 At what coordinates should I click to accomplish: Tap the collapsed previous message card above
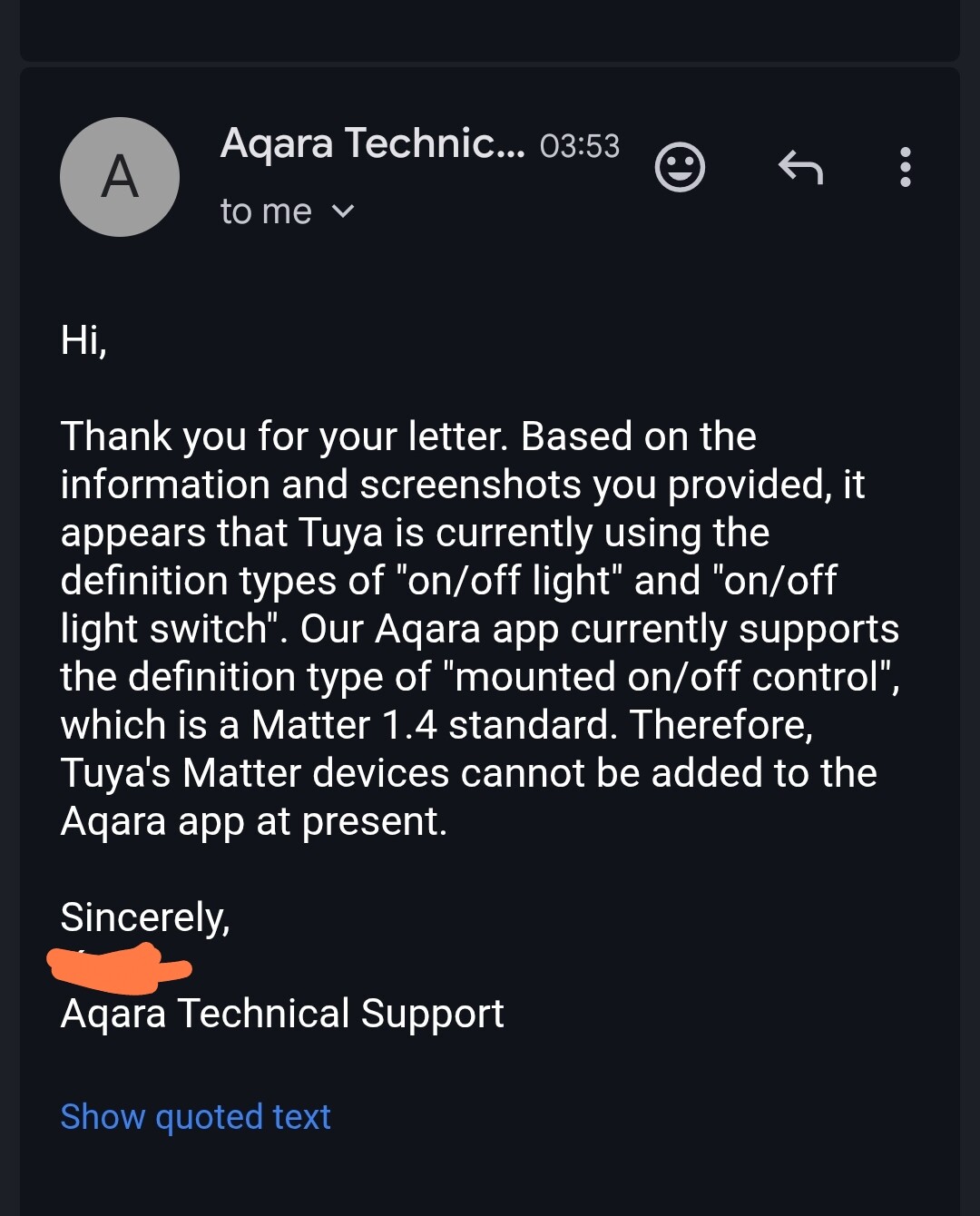(490, 29)
